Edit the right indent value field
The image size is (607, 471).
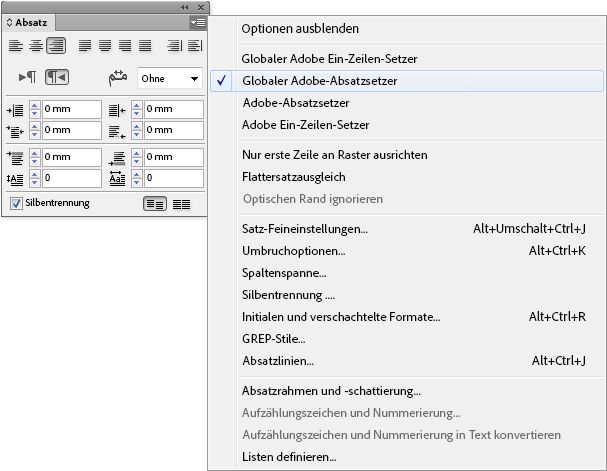pyautogui.click(x=174, y=109)
